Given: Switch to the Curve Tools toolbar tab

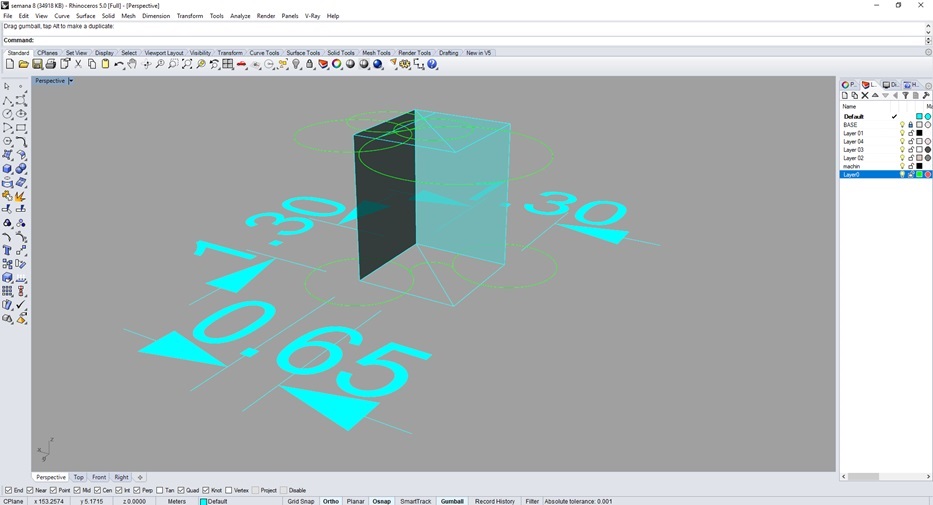Looking at the screenshot, I should point(264,53).
